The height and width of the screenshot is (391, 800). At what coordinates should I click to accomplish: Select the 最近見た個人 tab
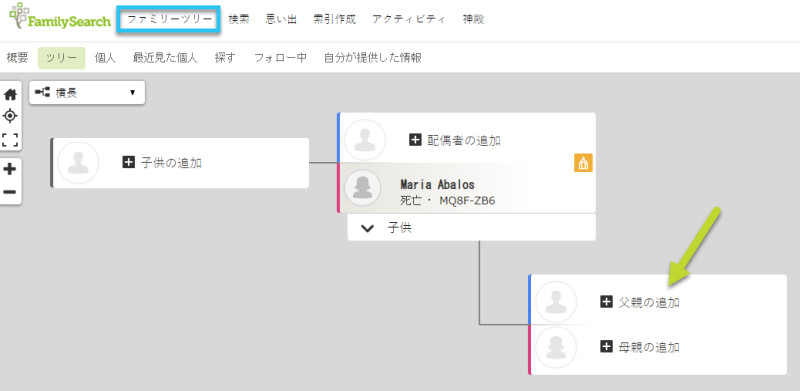[x=165, y=58]
